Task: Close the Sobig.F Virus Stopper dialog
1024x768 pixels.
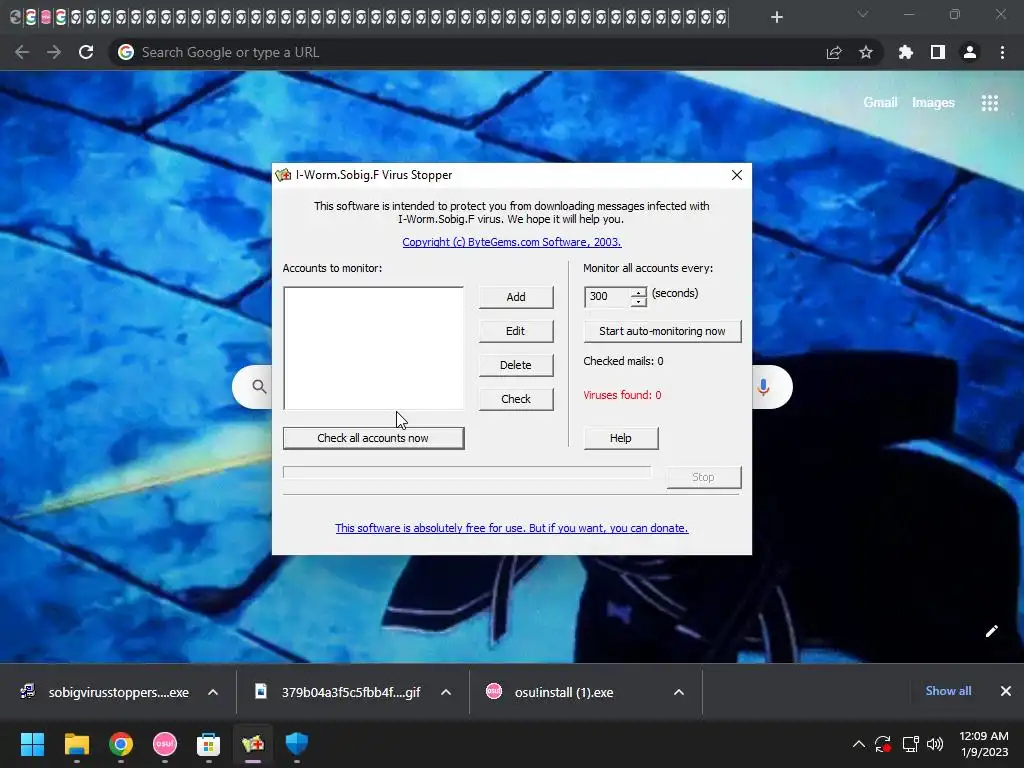Action: (737, 175)
